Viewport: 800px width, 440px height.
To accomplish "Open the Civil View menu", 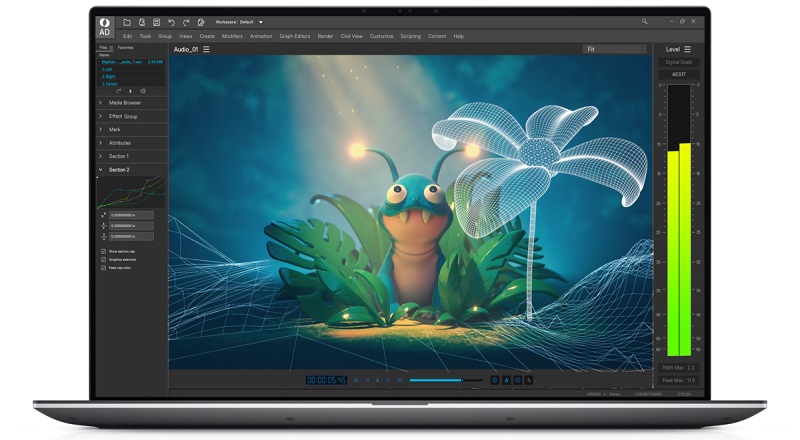I will (352, 36).
